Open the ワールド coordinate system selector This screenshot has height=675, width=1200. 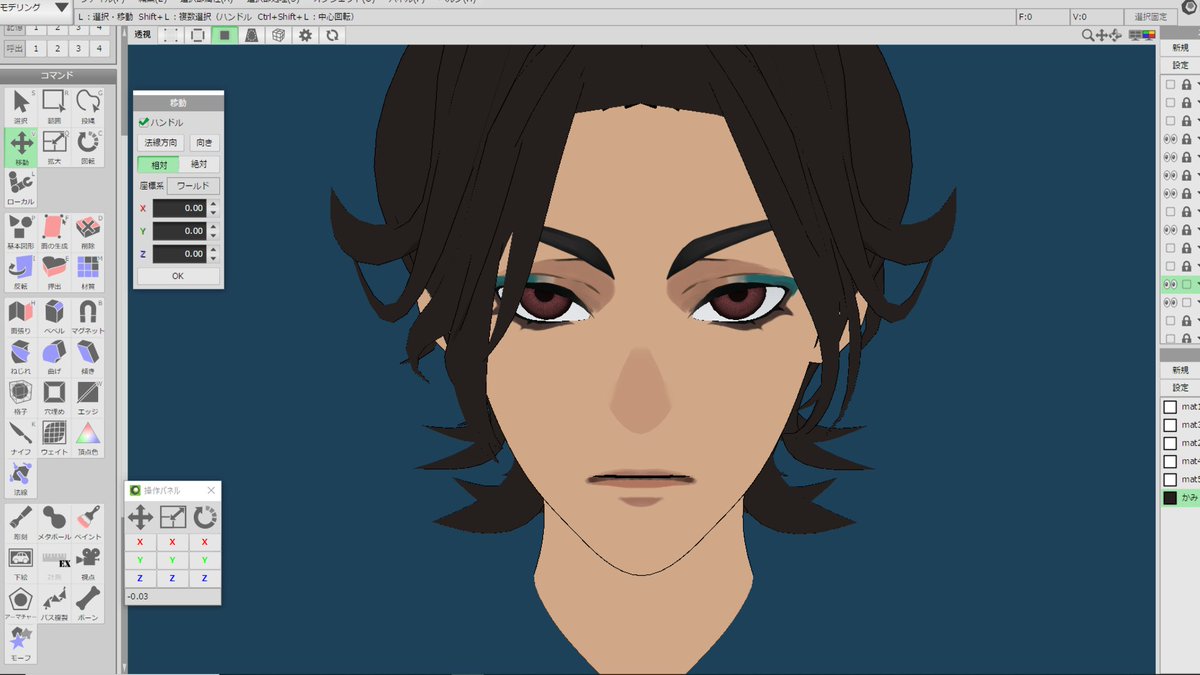[193, 186]
